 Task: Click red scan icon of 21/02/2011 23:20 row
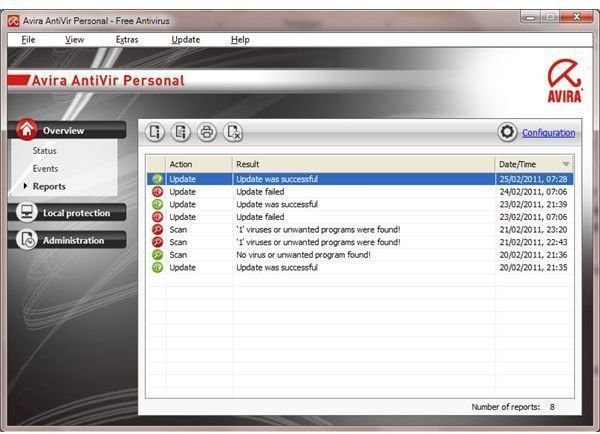[157, 229]
